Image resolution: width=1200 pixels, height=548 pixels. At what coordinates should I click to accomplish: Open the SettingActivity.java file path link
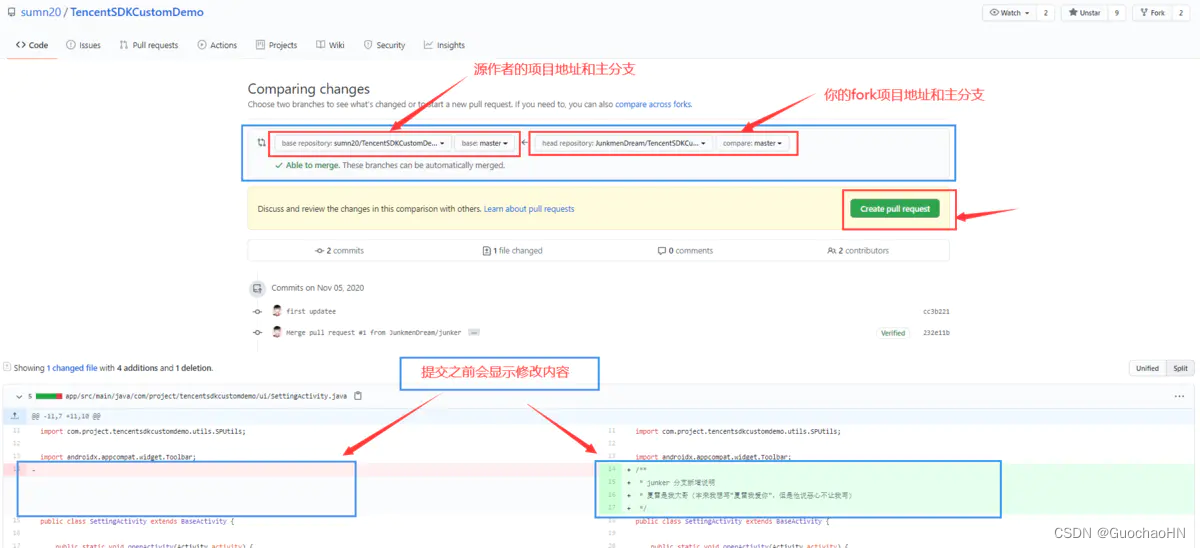(206, 396)
